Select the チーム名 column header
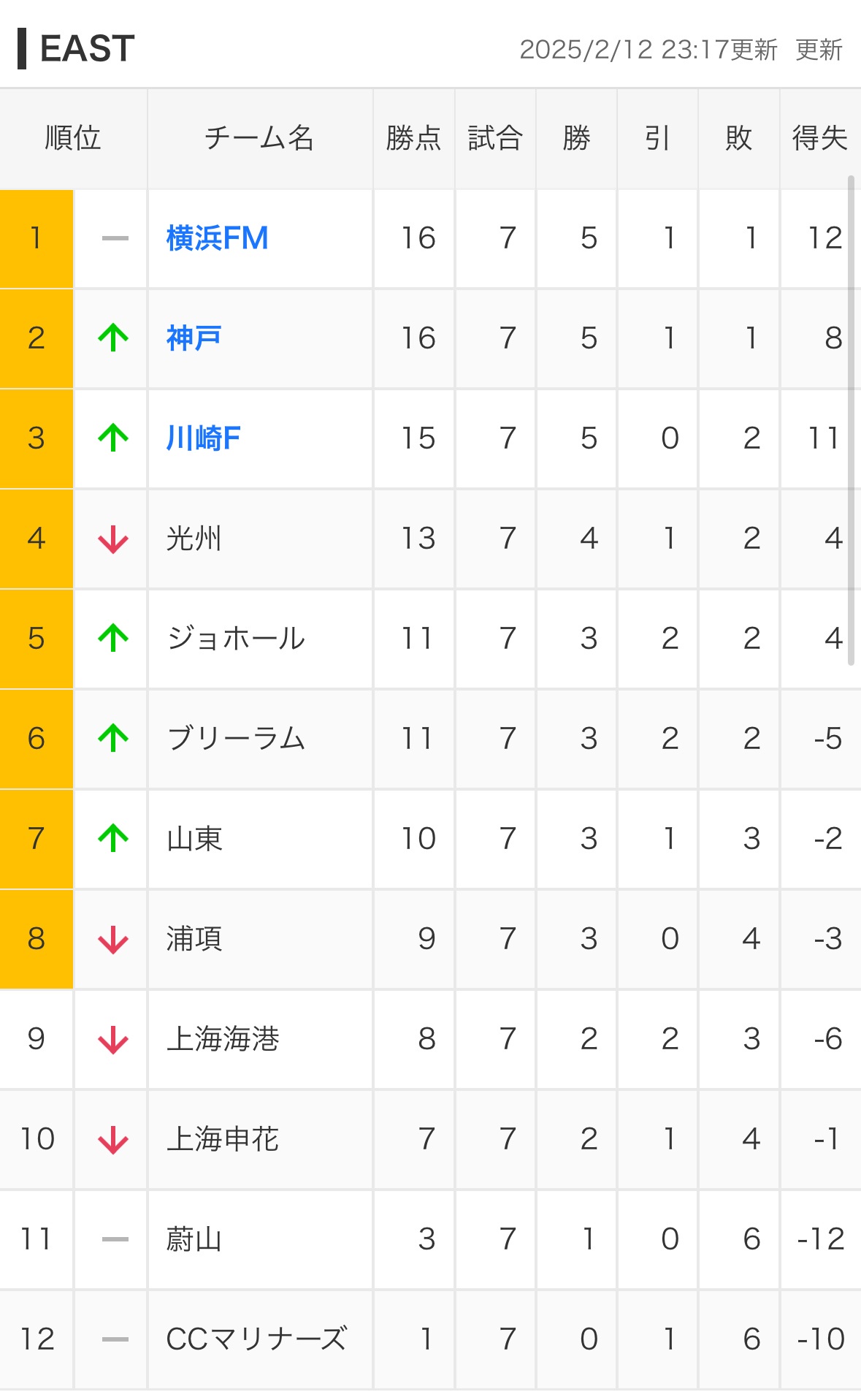This screenshot has width=861, height=1400. point(260,138)
